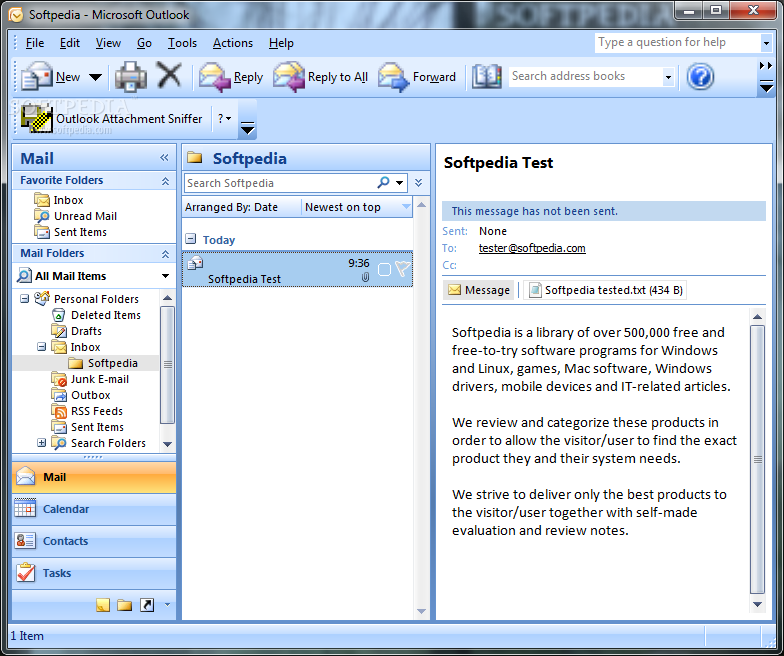The image size is (784, 656).
Task: Click the Forward button
Action: tap(417, 77)
